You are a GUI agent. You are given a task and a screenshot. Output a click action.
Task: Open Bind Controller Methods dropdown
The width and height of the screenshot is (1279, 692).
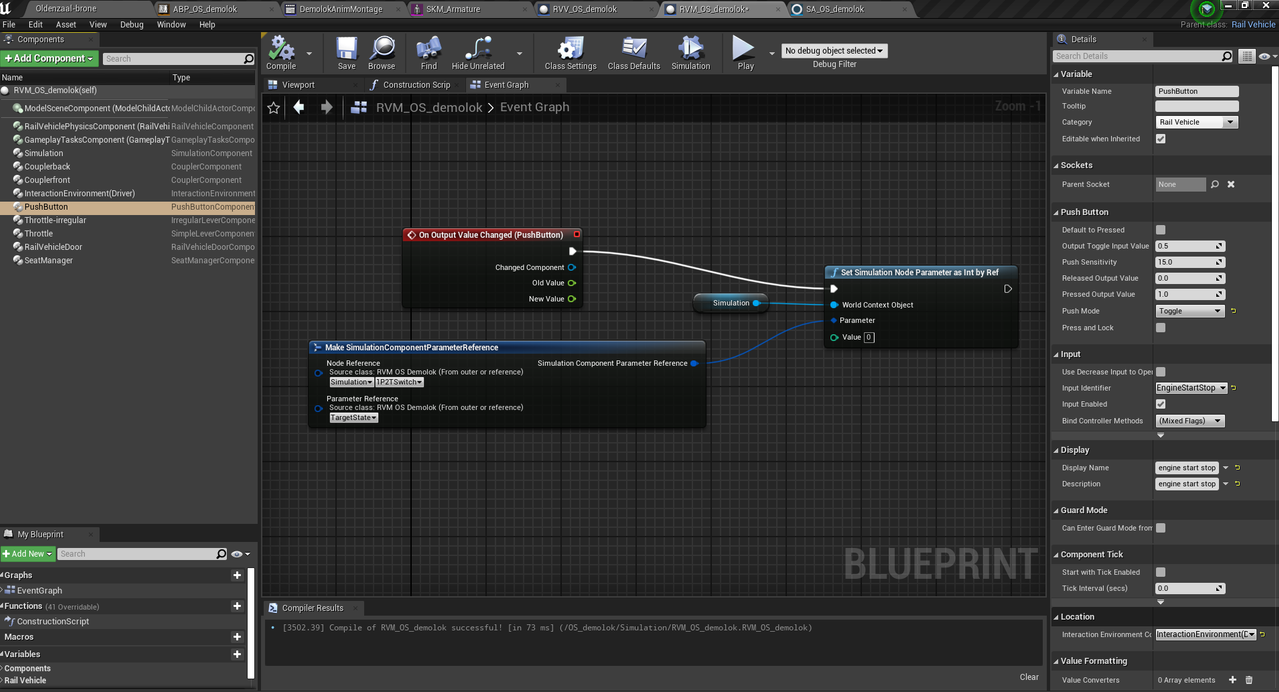click(x=1189, y=421)
